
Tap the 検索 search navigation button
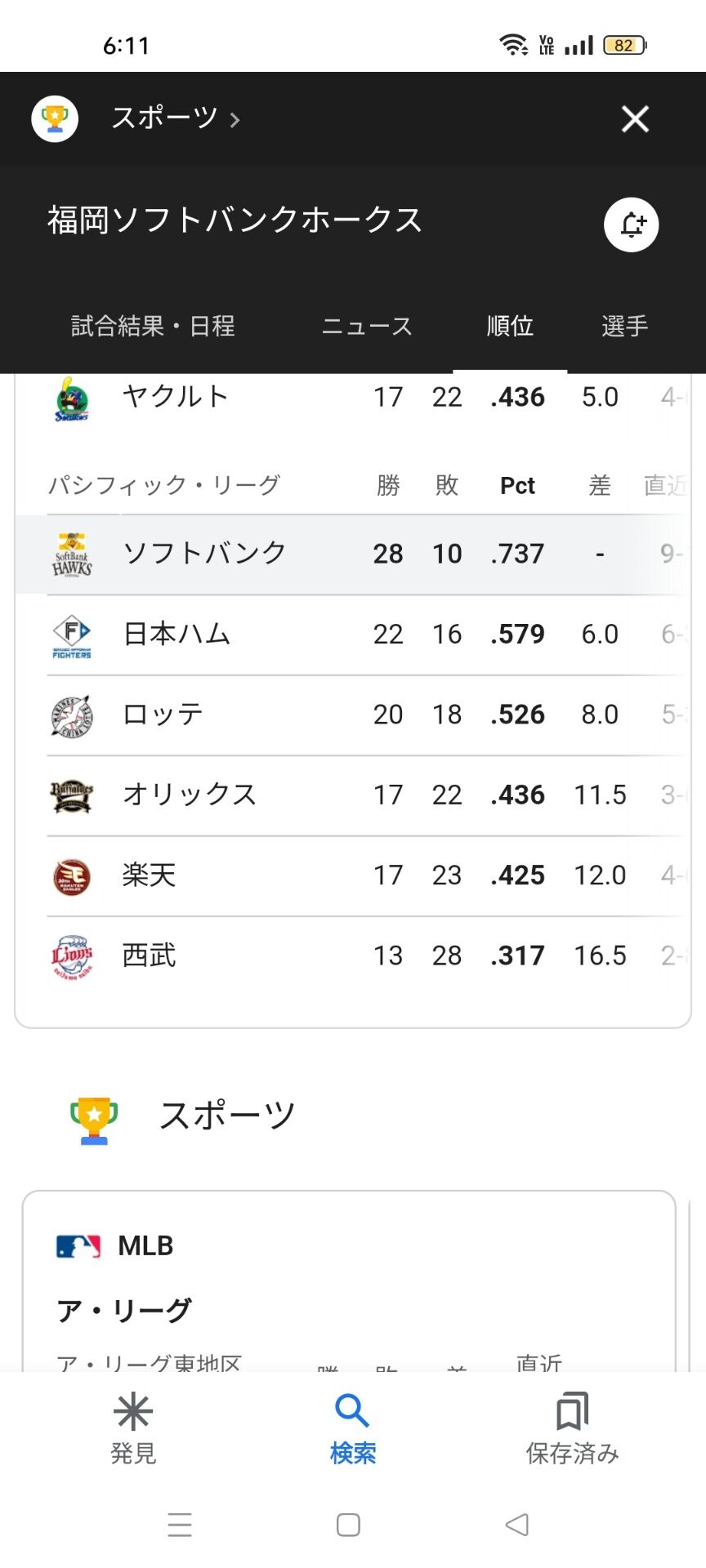(x=353, y=1428)
